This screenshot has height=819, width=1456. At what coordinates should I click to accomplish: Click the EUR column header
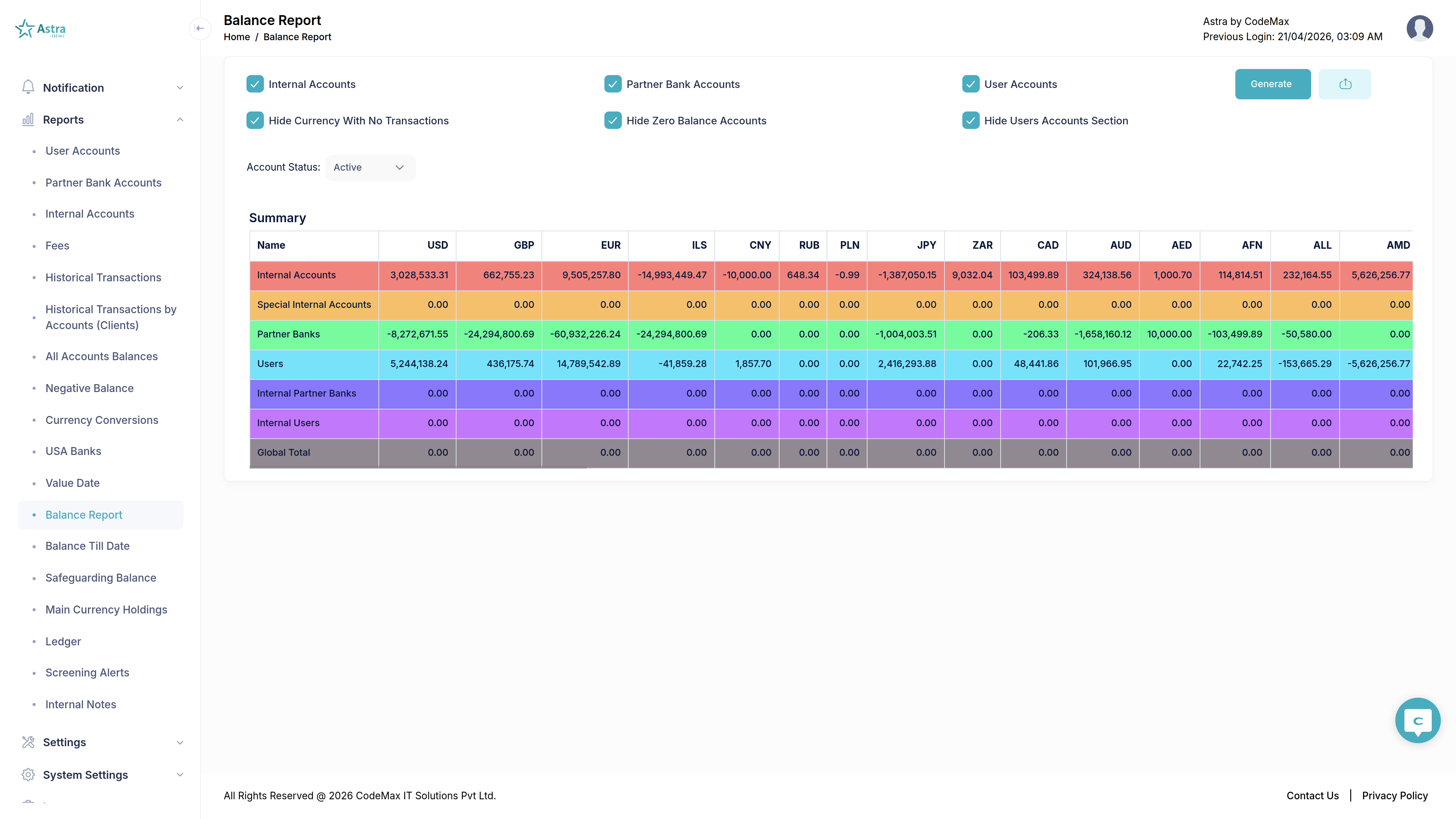(610, 245)
